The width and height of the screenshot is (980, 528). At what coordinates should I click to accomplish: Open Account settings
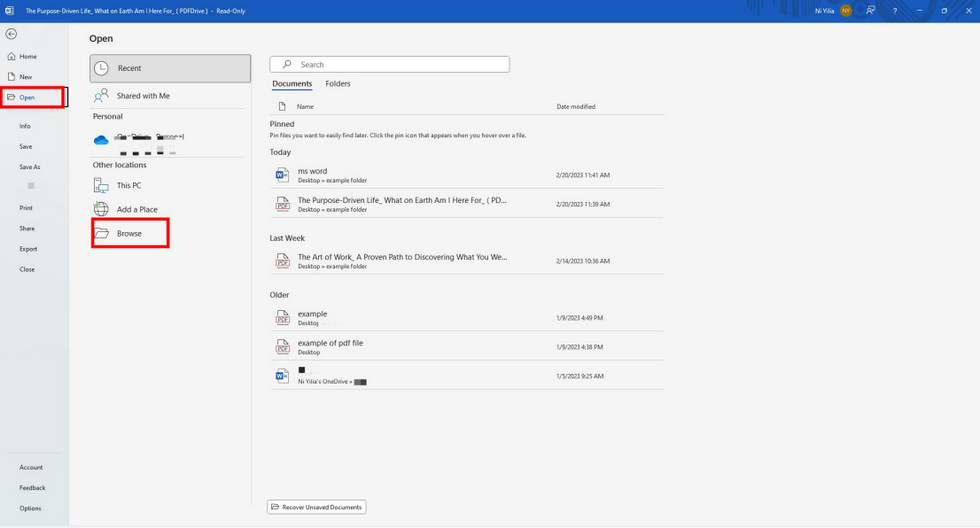click(31, 467)
